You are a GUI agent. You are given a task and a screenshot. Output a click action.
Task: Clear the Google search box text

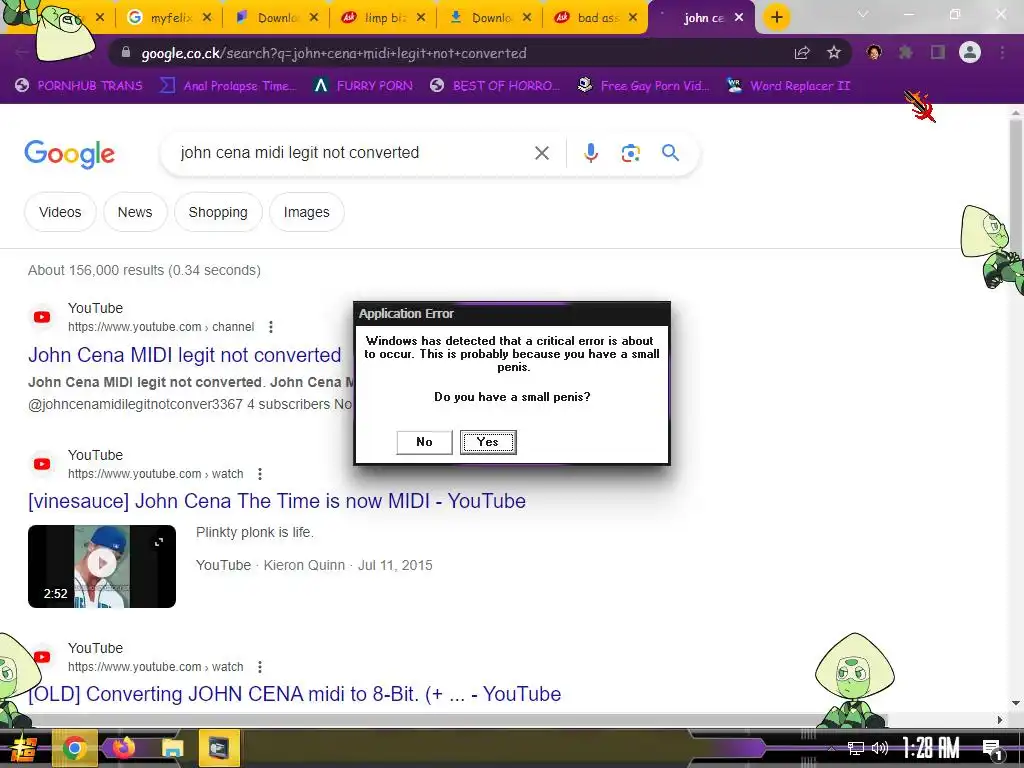541,153
